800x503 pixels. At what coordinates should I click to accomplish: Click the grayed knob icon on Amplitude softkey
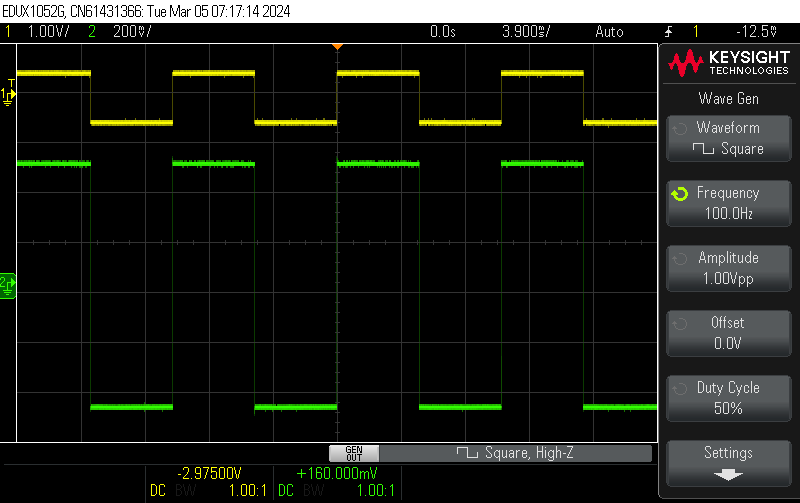680,259
